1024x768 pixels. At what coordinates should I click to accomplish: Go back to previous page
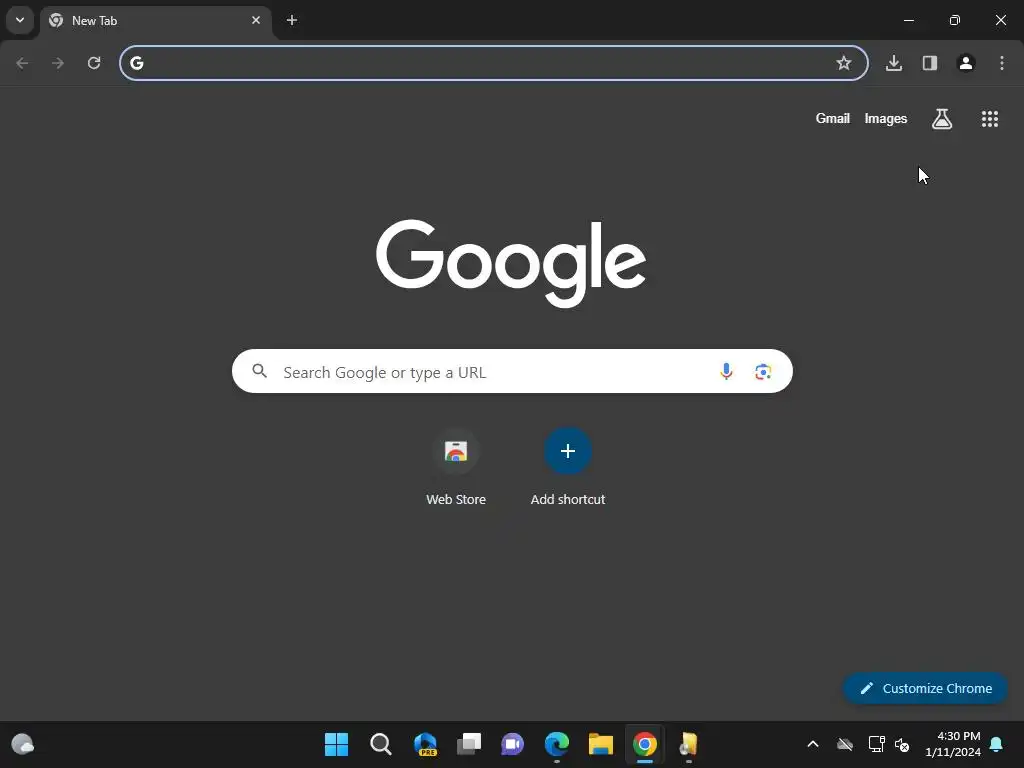tap(22, 63)
